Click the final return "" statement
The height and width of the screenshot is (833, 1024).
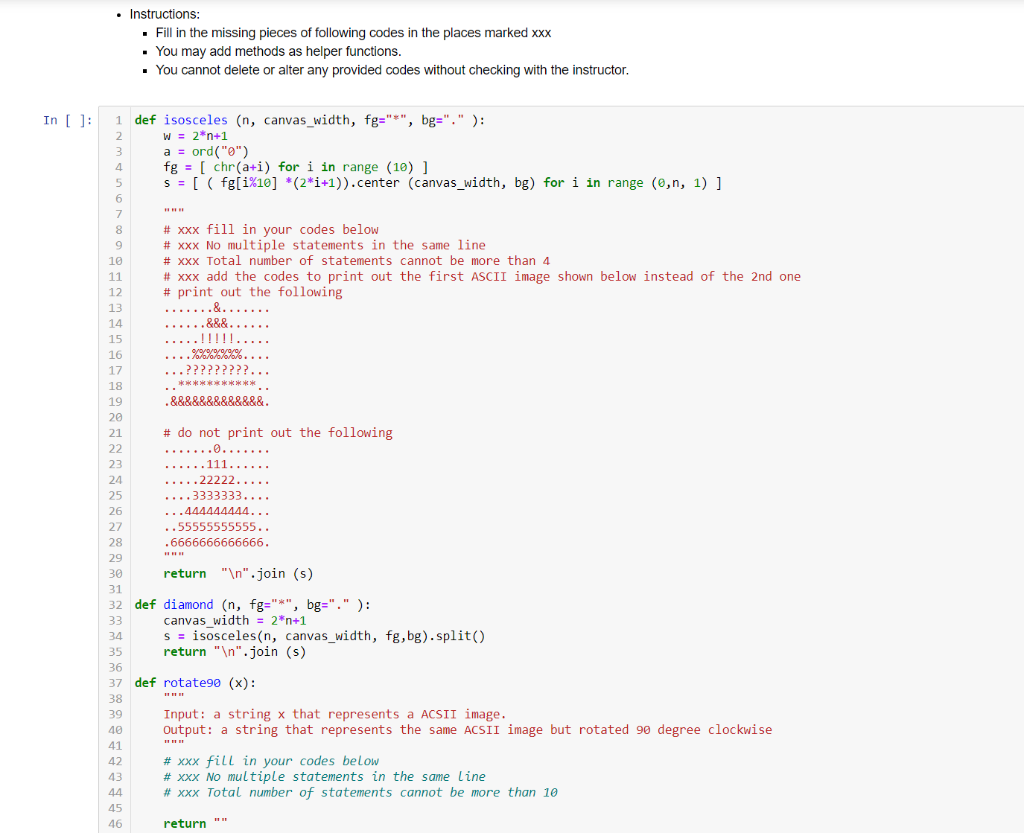coord(190,823)
